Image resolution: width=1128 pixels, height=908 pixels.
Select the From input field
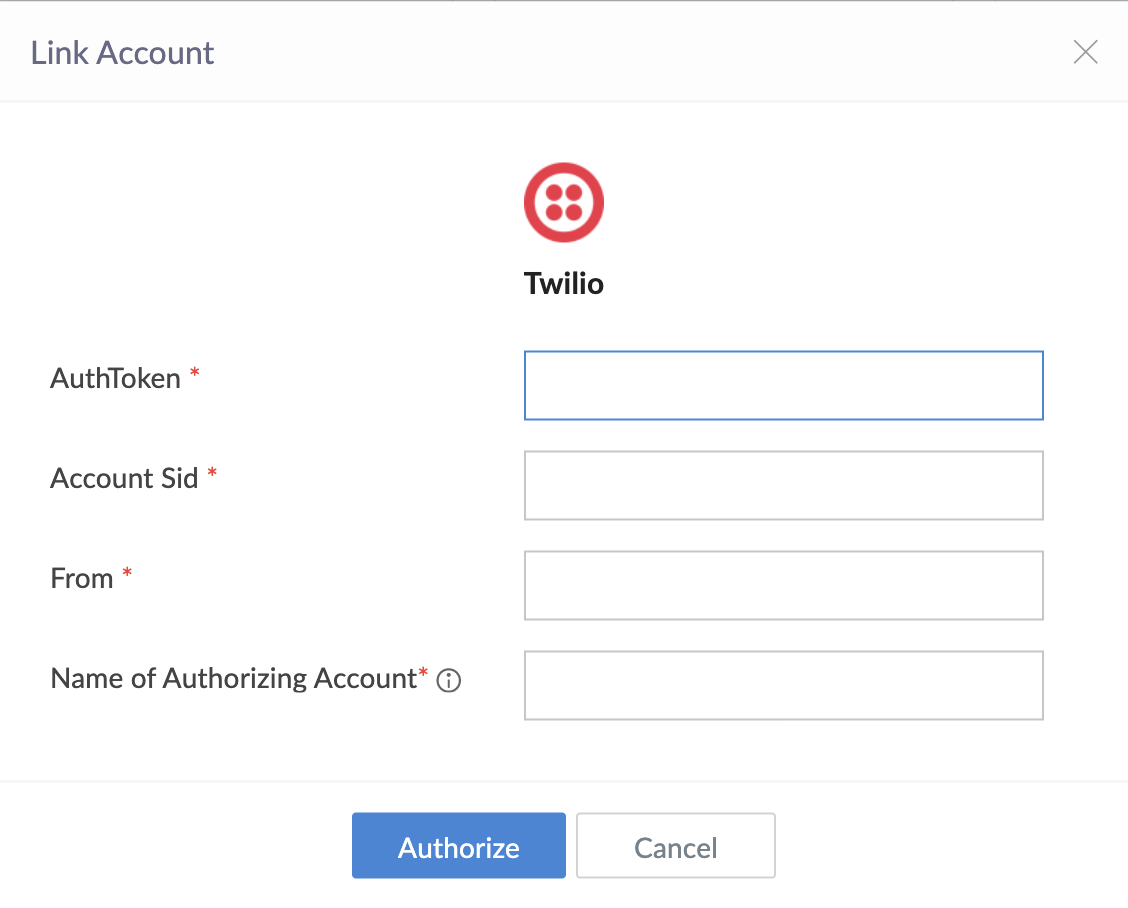(783, 585)
